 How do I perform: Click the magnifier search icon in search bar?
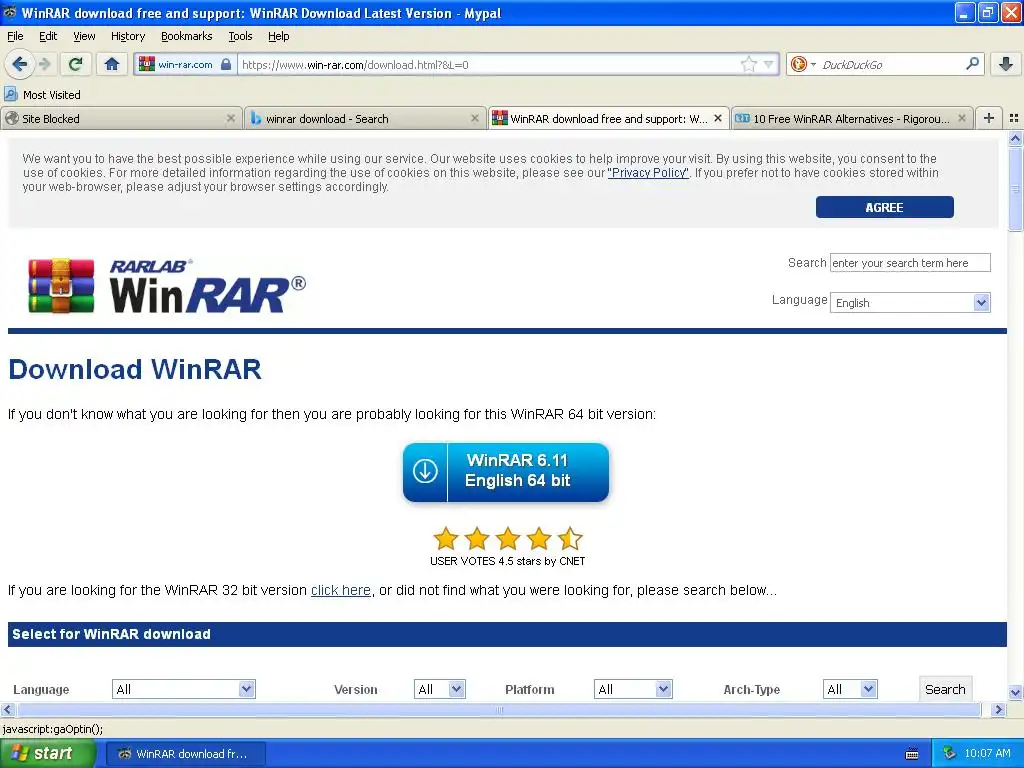tap(972, 64)
